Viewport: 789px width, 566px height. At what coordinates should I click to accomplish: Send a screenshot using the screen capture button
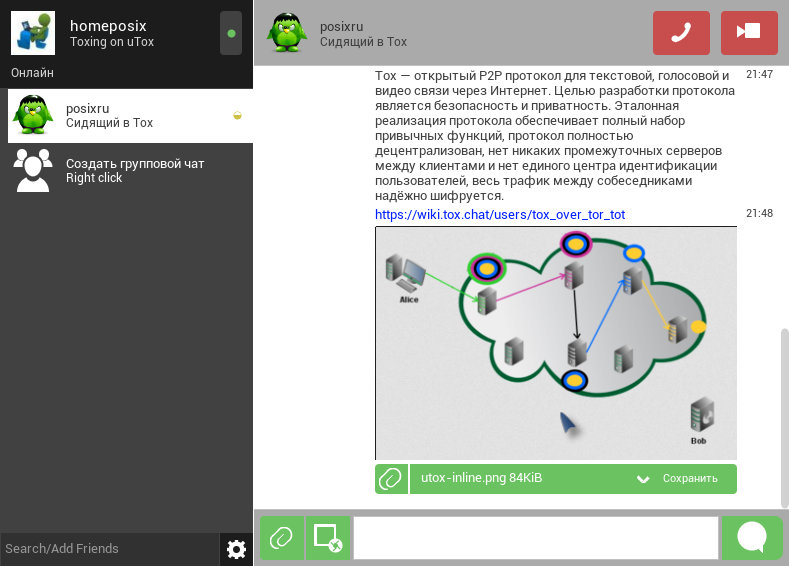(x=328, y=538)
